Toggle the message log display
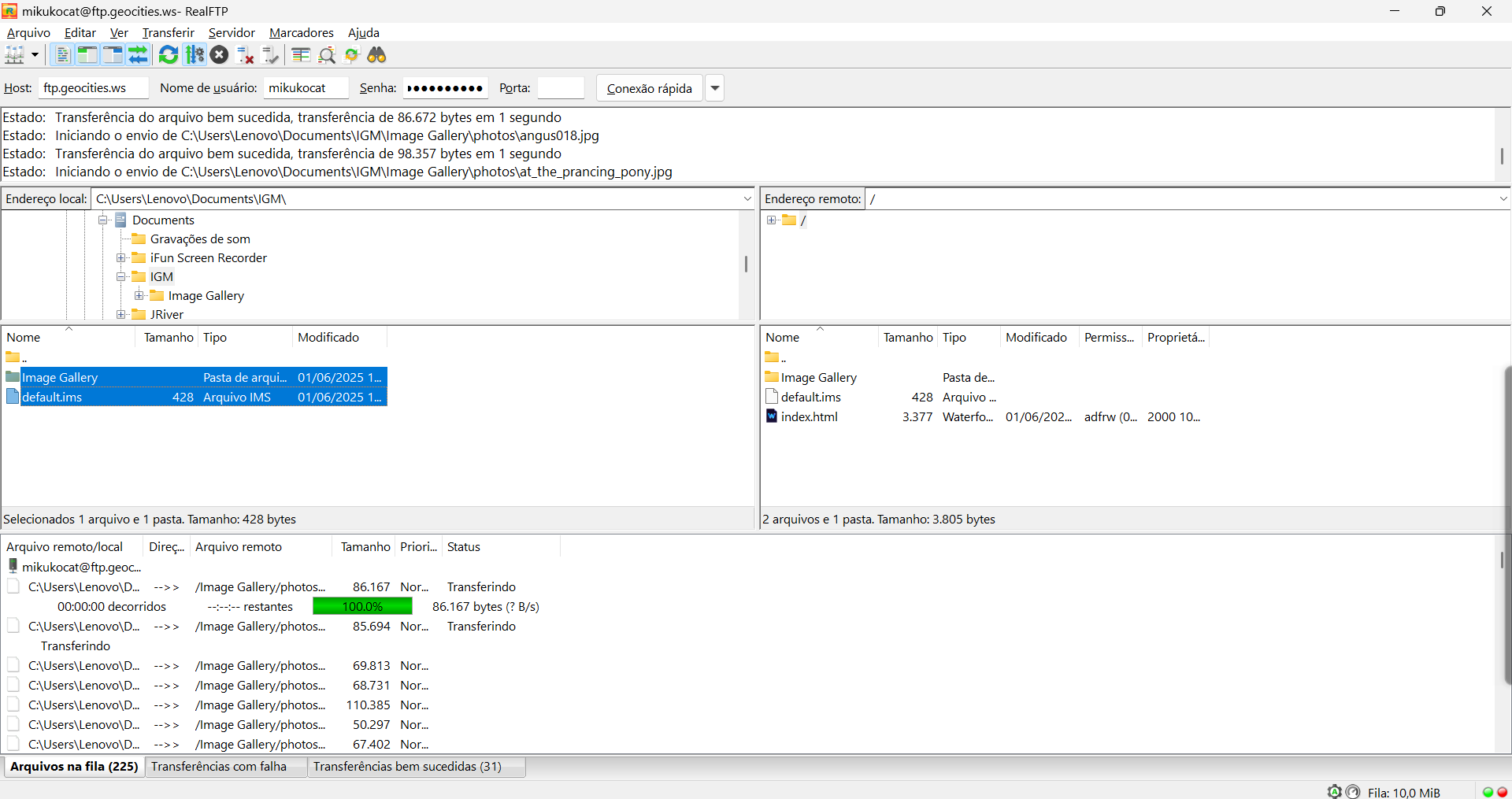 pyautogui.click(x=62, y=55)
